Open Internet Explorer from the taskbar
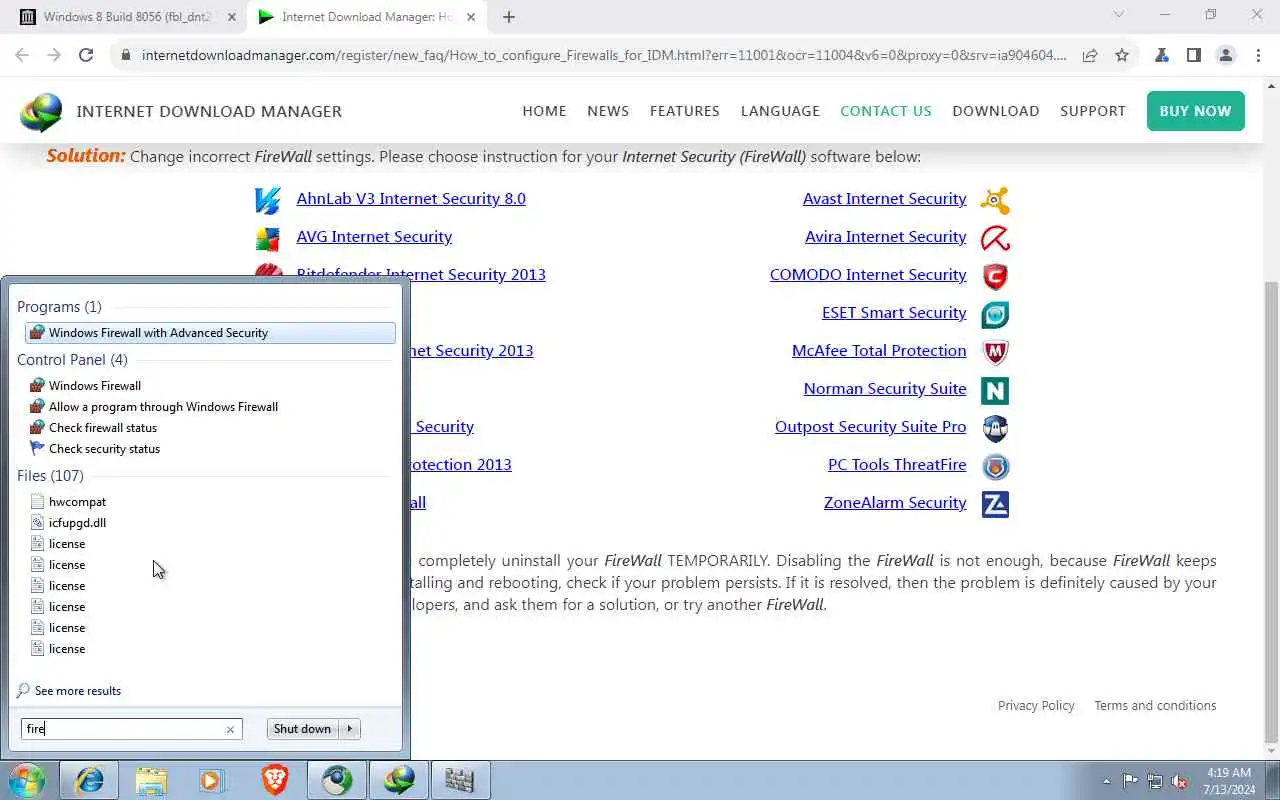Image resolution: width=1280 pixels, height=800 pixels. point(89,780)
